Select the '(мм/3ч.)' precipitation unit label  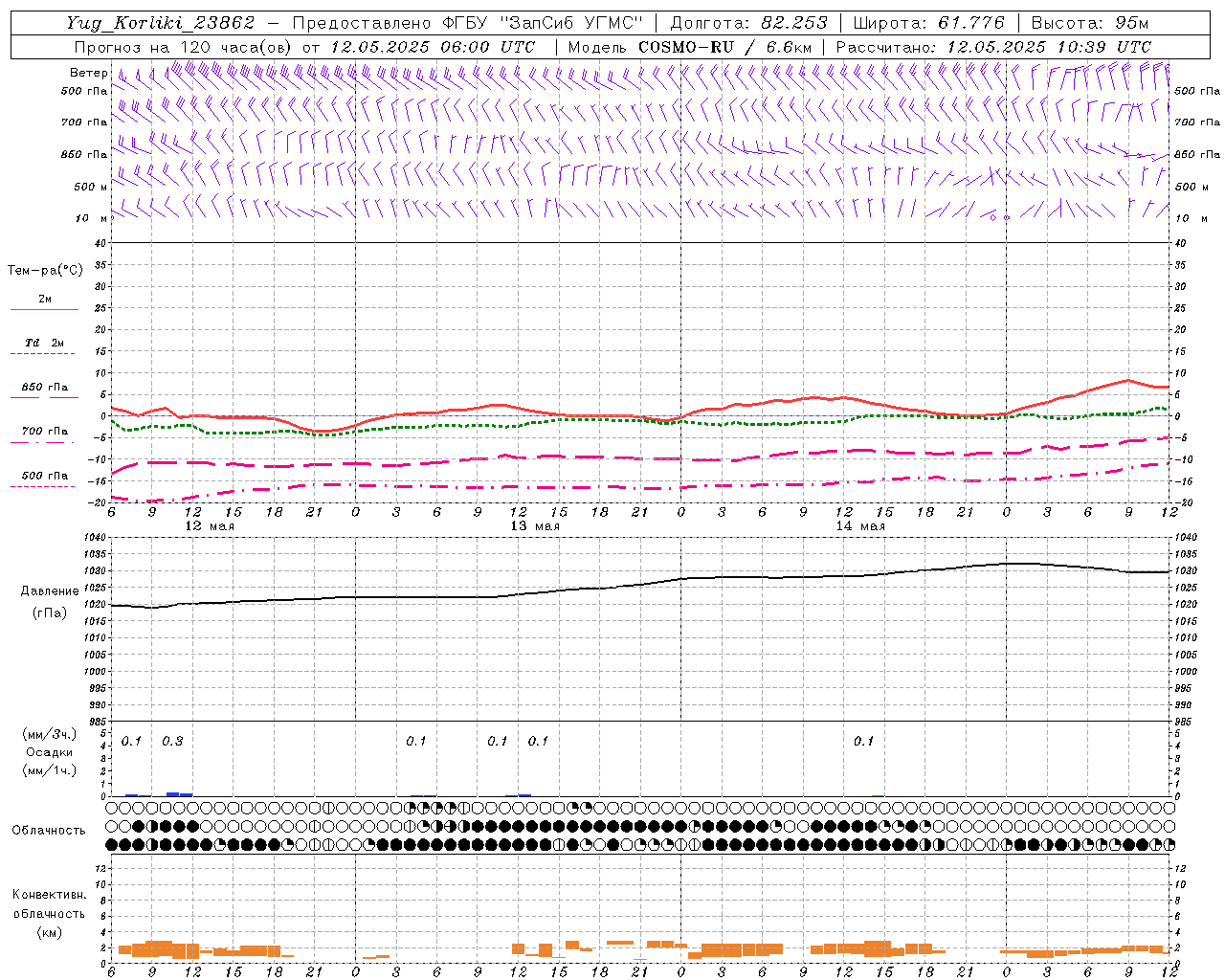click(x=50, y=734)
